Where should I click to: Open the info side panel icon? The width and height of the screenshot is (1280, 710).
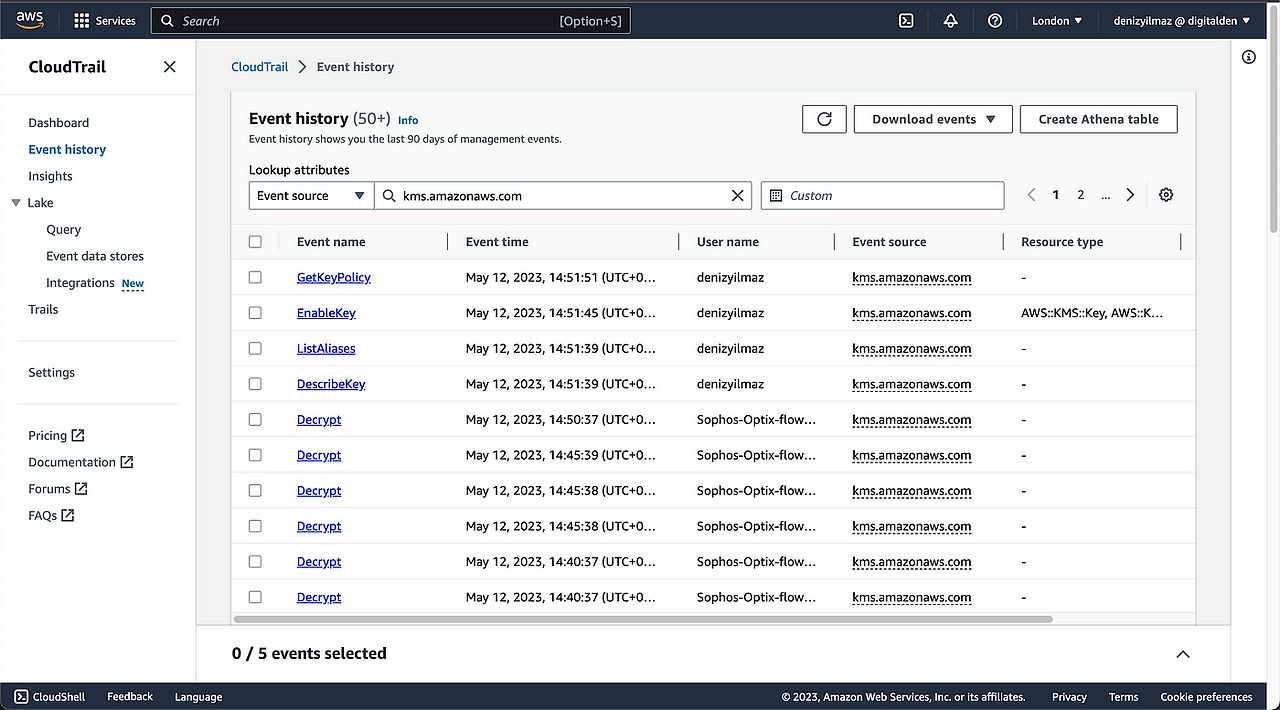coord(1248,57)
